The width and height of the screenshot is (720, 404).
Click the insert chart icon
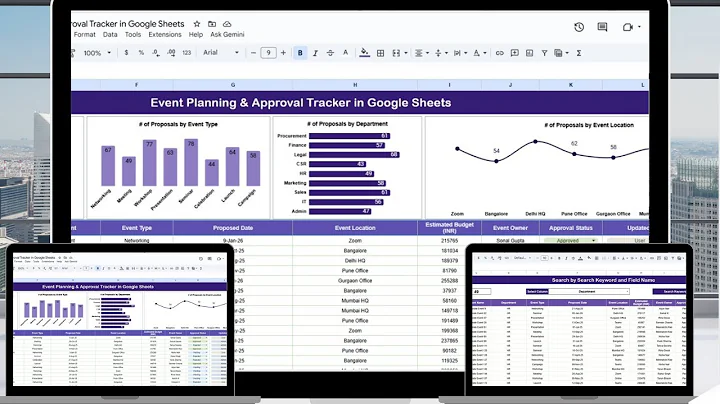click(x=529, y=53)
